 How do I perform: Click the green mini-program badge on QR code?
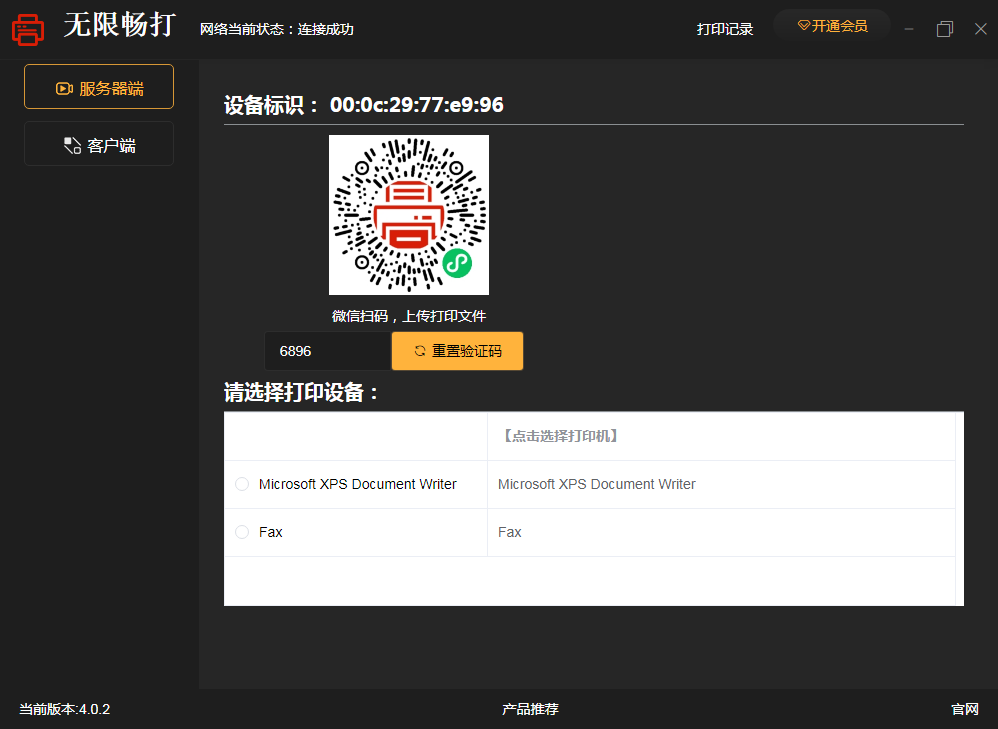[x=457, y=263]
